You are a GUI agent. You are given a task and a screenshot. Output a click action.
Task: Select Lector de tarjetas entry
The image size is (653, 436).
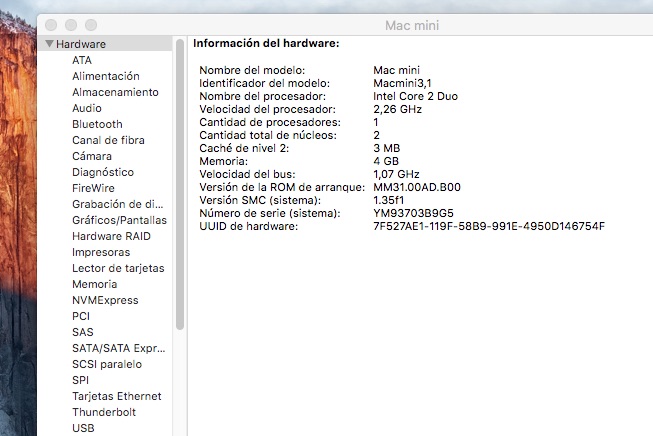[118, 268]
